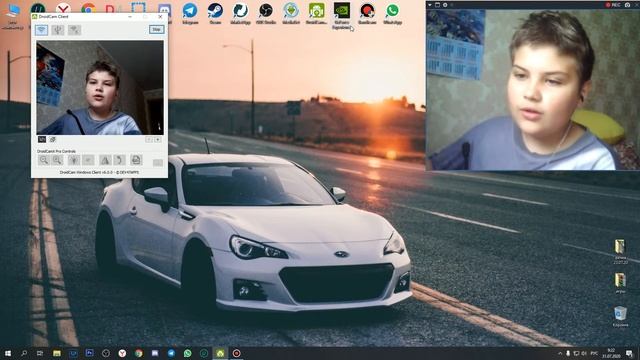Click the autofocus control in Pro Controls
Image resolution: width=640 pixels, height=360 pixels.
point(88,160)
